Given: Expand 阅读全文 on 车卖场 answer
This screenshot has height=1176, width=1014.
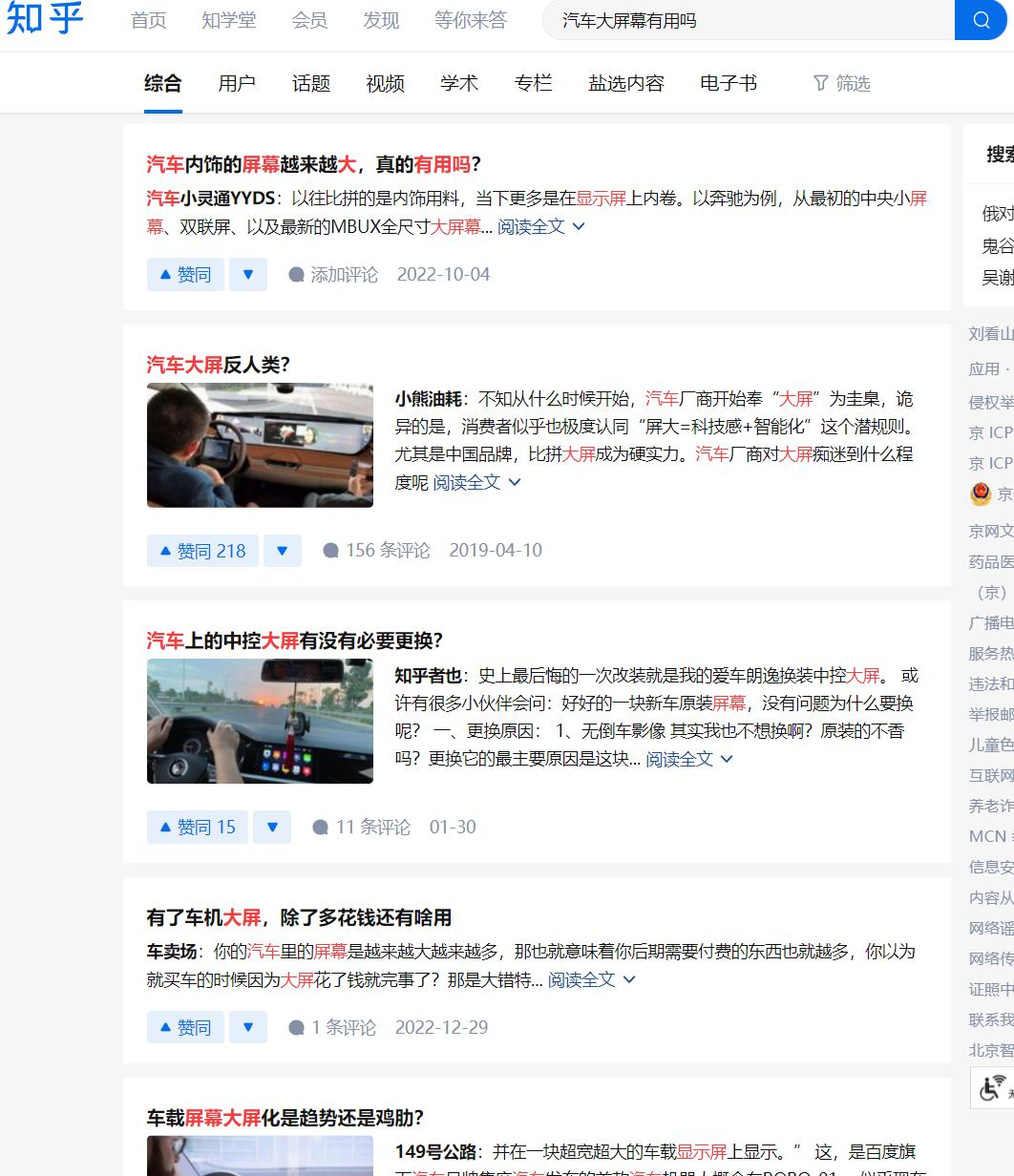Looking at the screenshot, I should pos(591,979).
